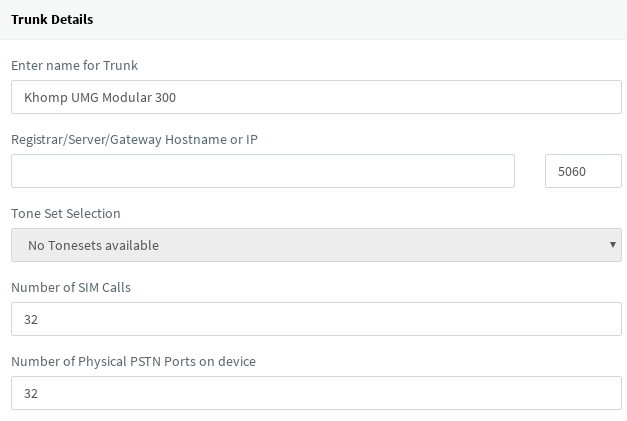627x421 pixels.
Task: Focus the Physical PSTN Ports input
Action: 316,393
